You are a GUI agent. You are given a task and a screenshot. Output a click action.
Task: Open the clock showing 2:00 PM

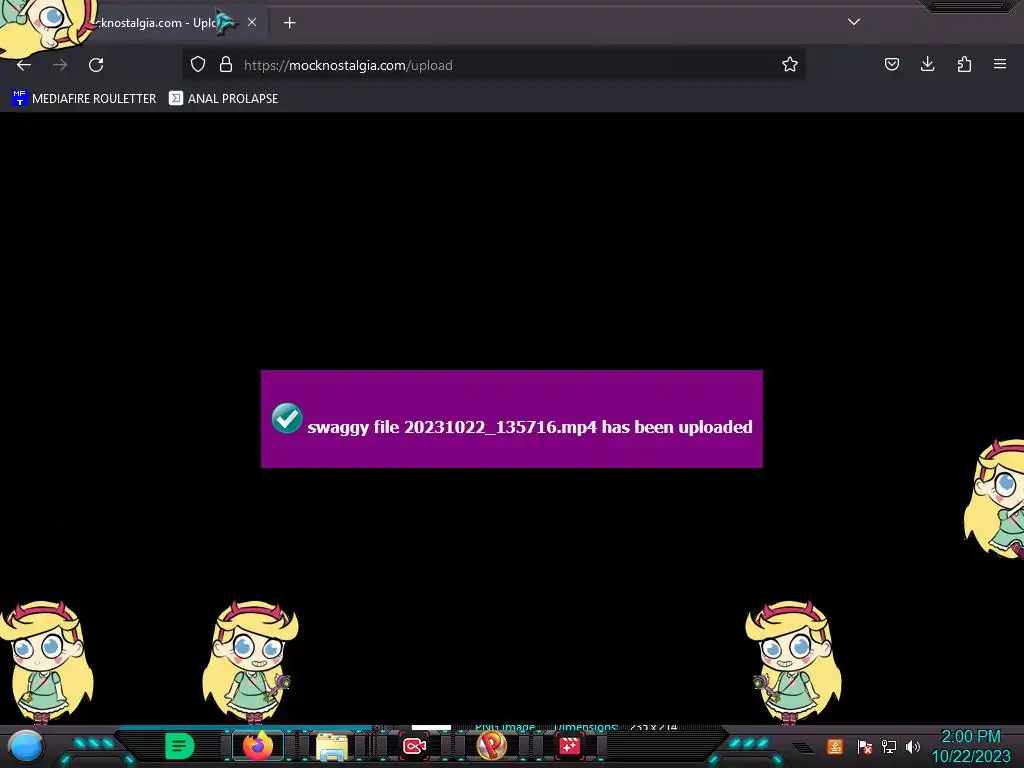tap(970, 746)
